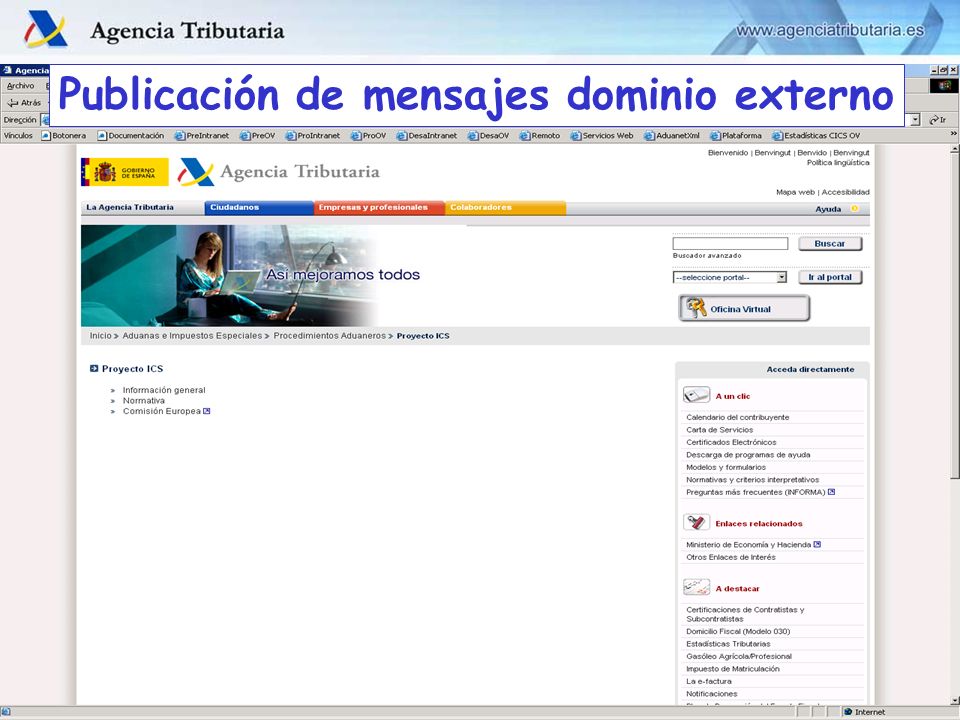The width and height of the screenshot is (960, 720).
Task: Click the A un clic section icon
Action: [x=696, y=396]
